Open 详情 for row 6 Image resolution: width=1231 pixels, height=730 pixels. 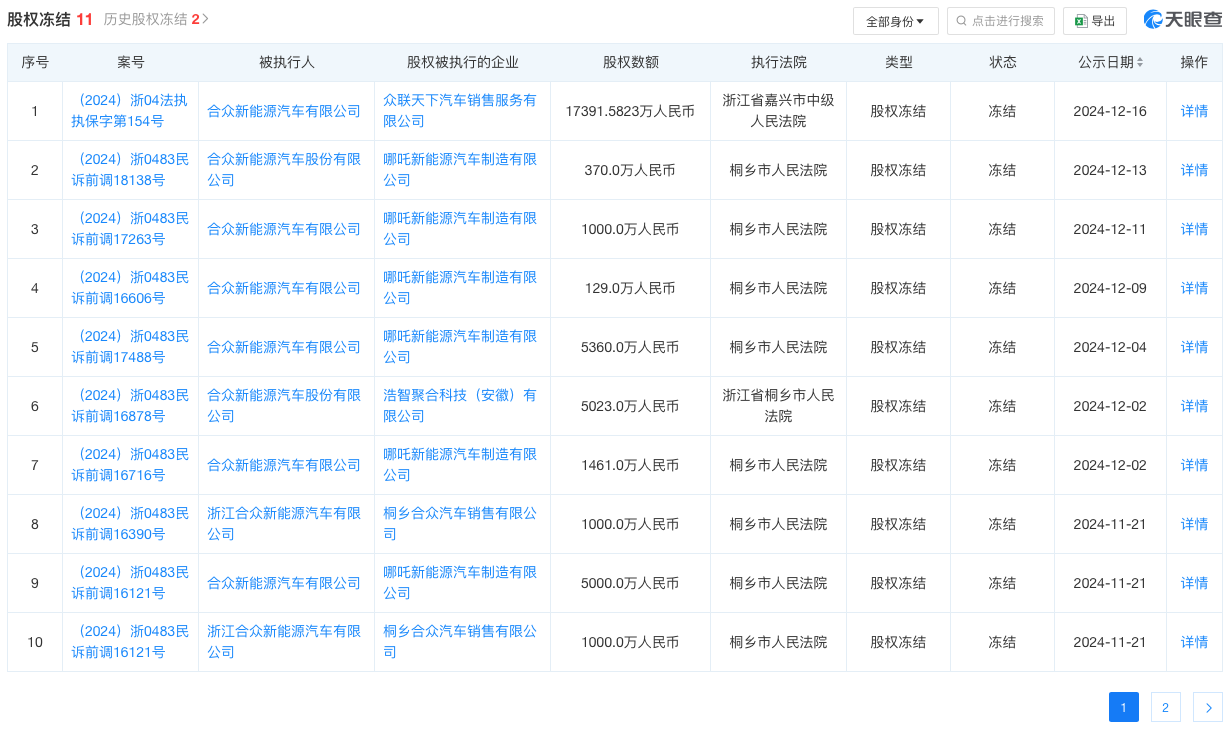coord(1194,406)
